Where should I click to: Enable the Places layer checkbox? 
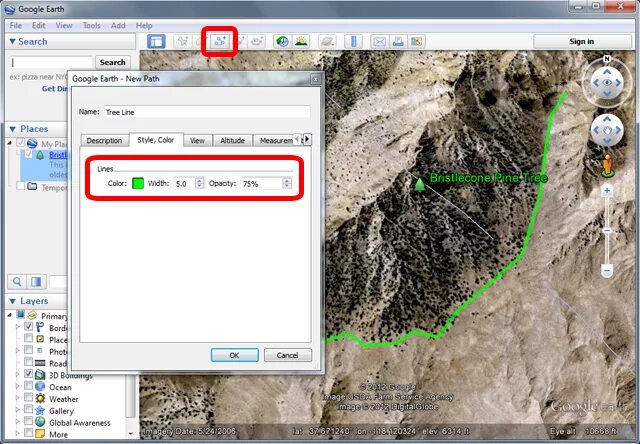[x=28, y=338]
